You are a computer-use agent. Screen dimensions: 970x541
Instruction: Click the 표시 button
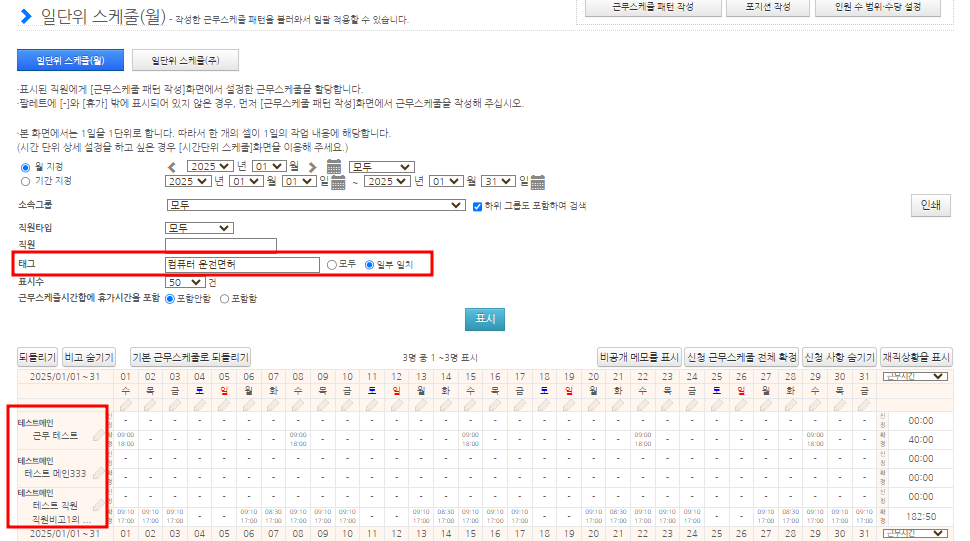click(485, 319)
